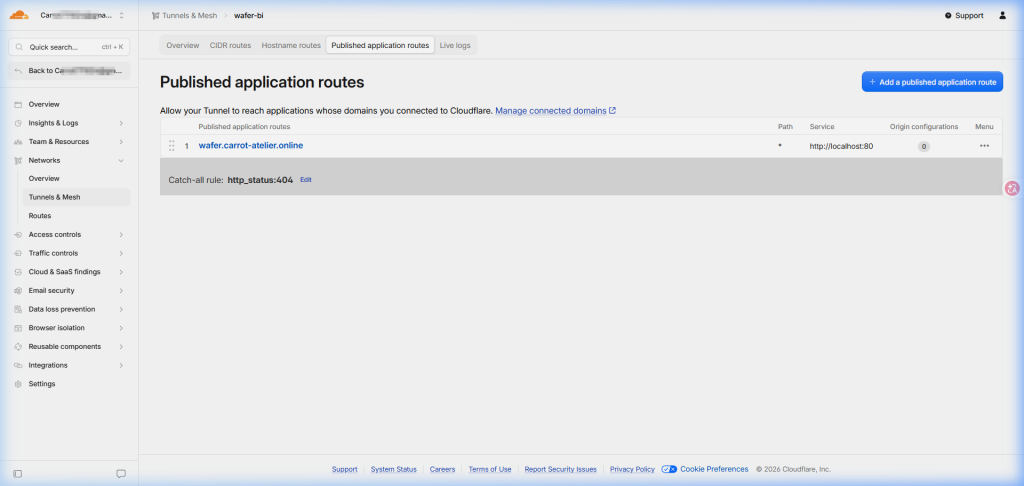Expand Data loss prevention chevron

coord(121,309)
